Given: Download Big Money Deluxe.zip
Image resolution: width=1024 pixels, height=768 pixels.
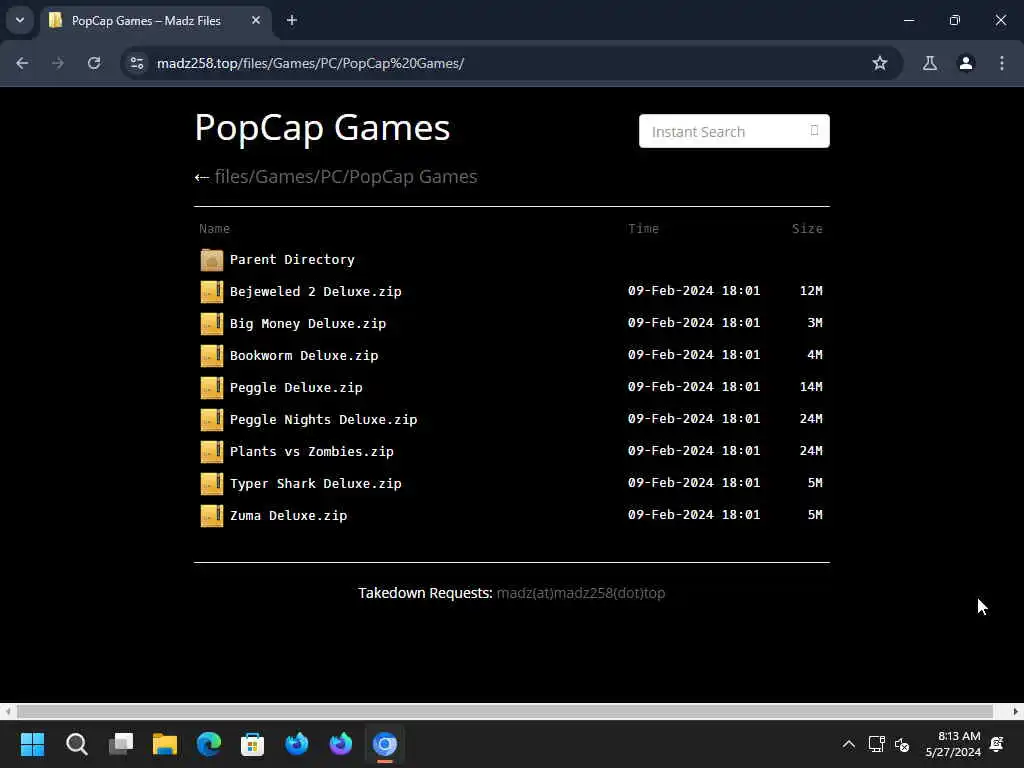Looking at the screenshot, I should pyautogui.click(x=308, y=323).
